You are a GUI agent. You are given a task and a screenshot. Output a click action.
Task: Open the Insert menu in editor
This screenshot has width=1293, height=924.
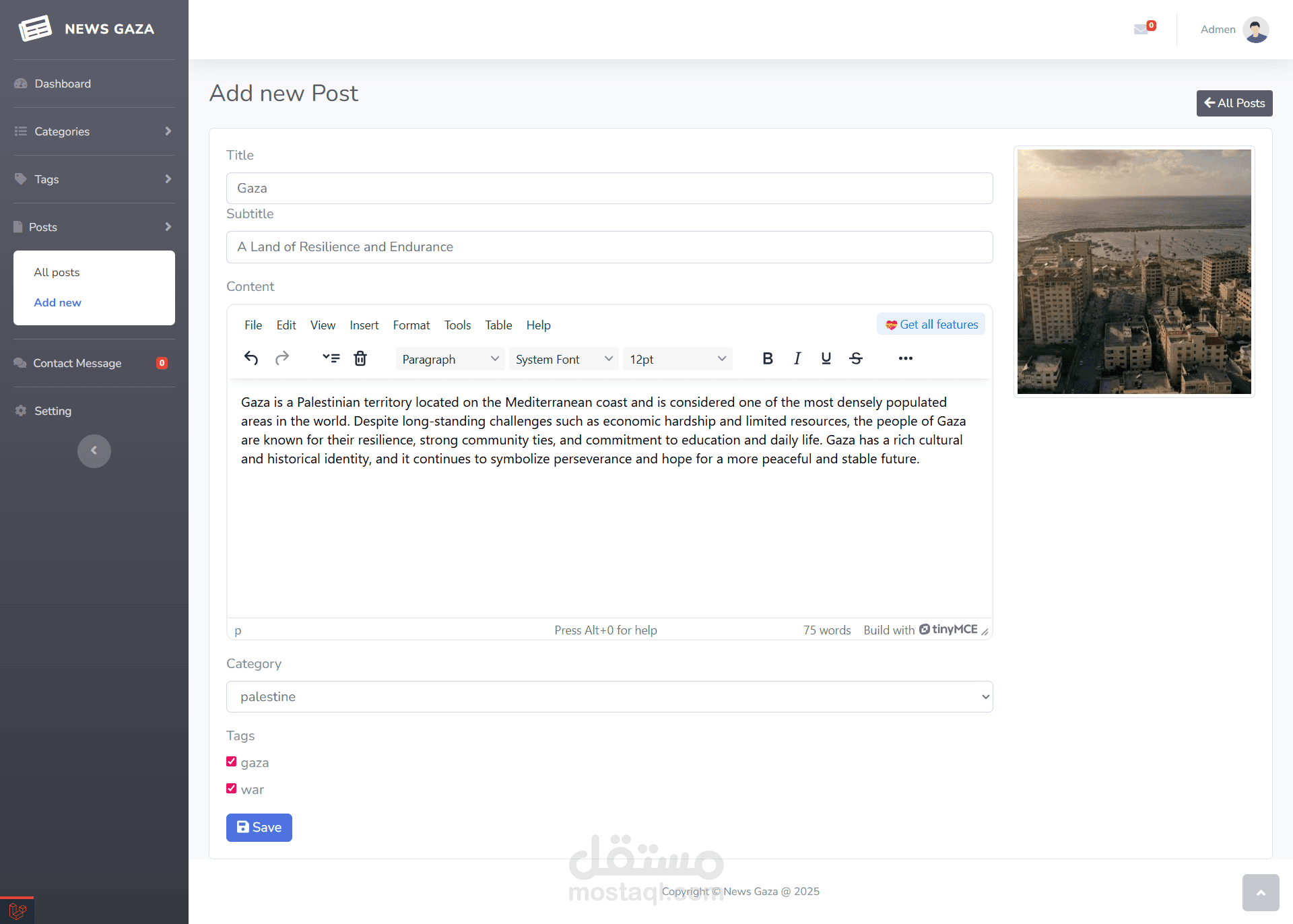[364, 325]
